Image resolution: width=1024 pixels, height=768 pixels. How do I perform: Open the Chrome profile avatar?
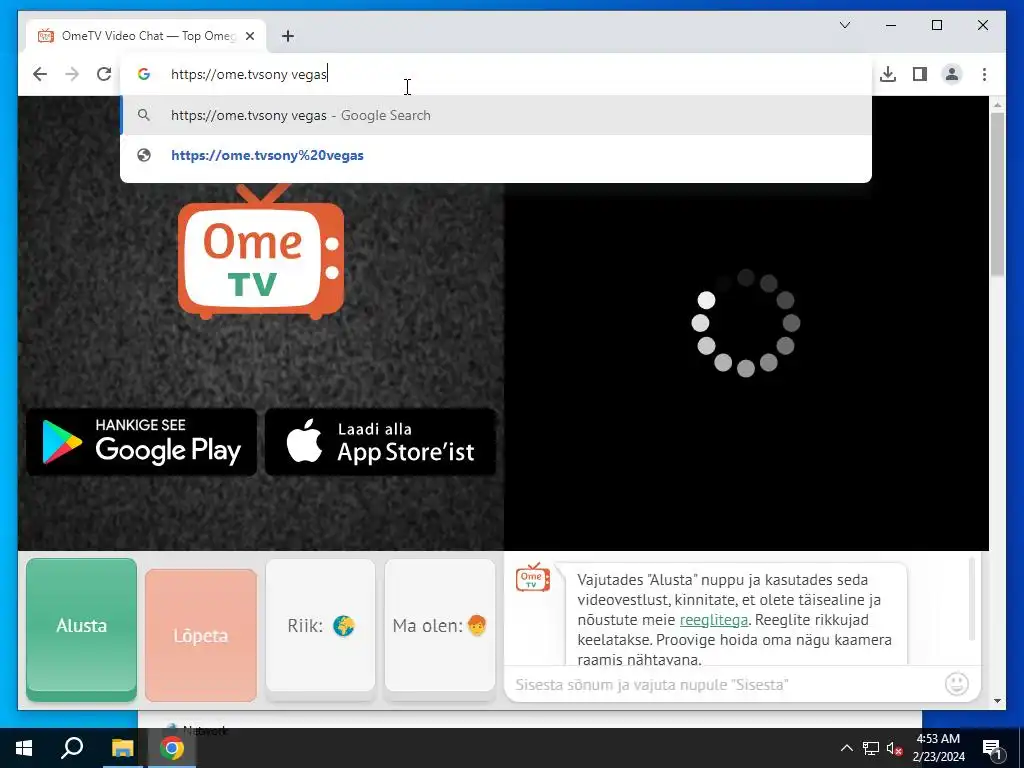click(952, 74)
